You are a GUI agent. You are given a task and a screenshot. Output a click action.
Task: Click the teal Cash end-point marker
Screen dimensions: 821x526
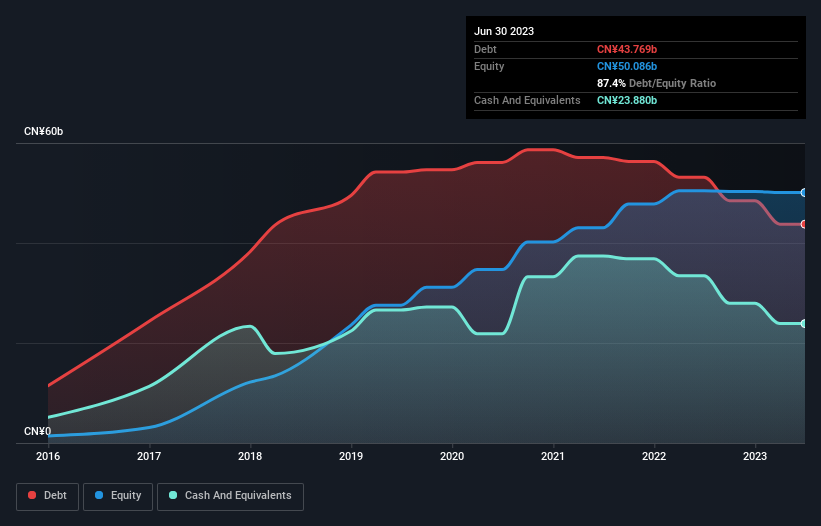[x=804, y=323]
